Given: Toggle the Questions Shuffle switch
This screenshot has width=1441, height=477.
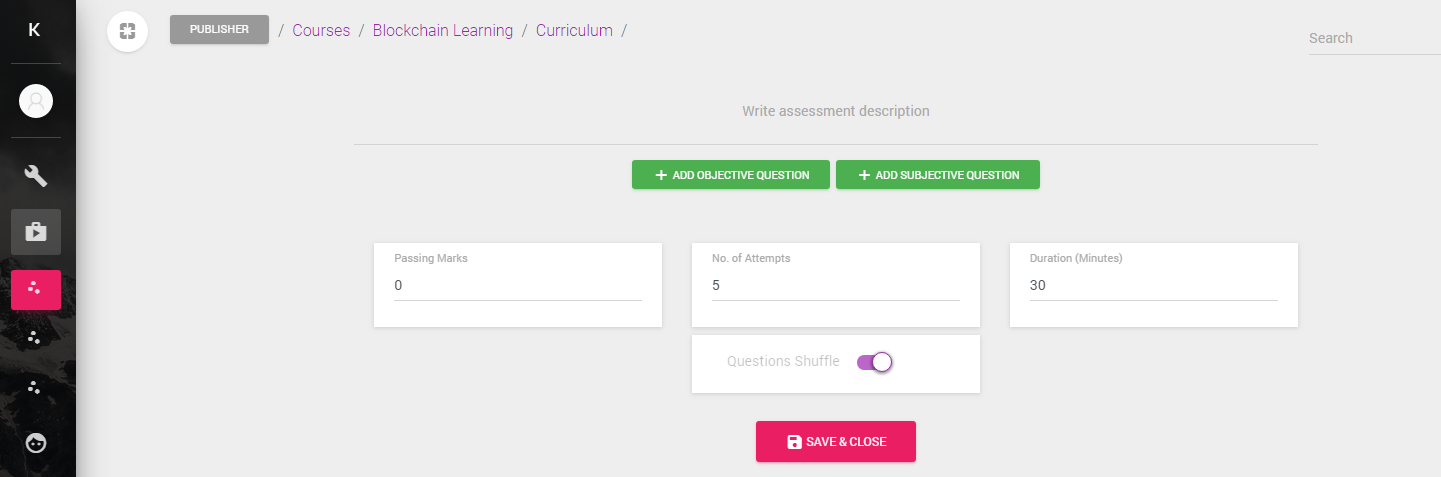Looking at the screenshot, I should pos(874,362).
